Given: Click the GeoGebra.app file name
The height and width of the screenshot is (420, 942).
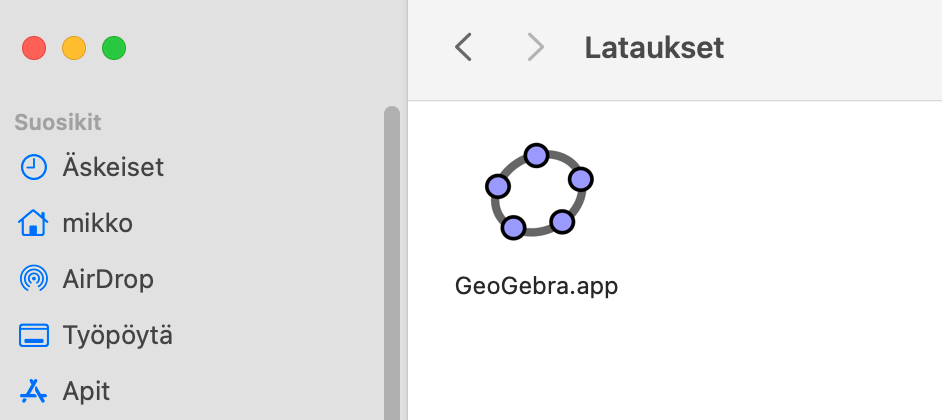Looking at the screenshot, I should click(537, 286).
